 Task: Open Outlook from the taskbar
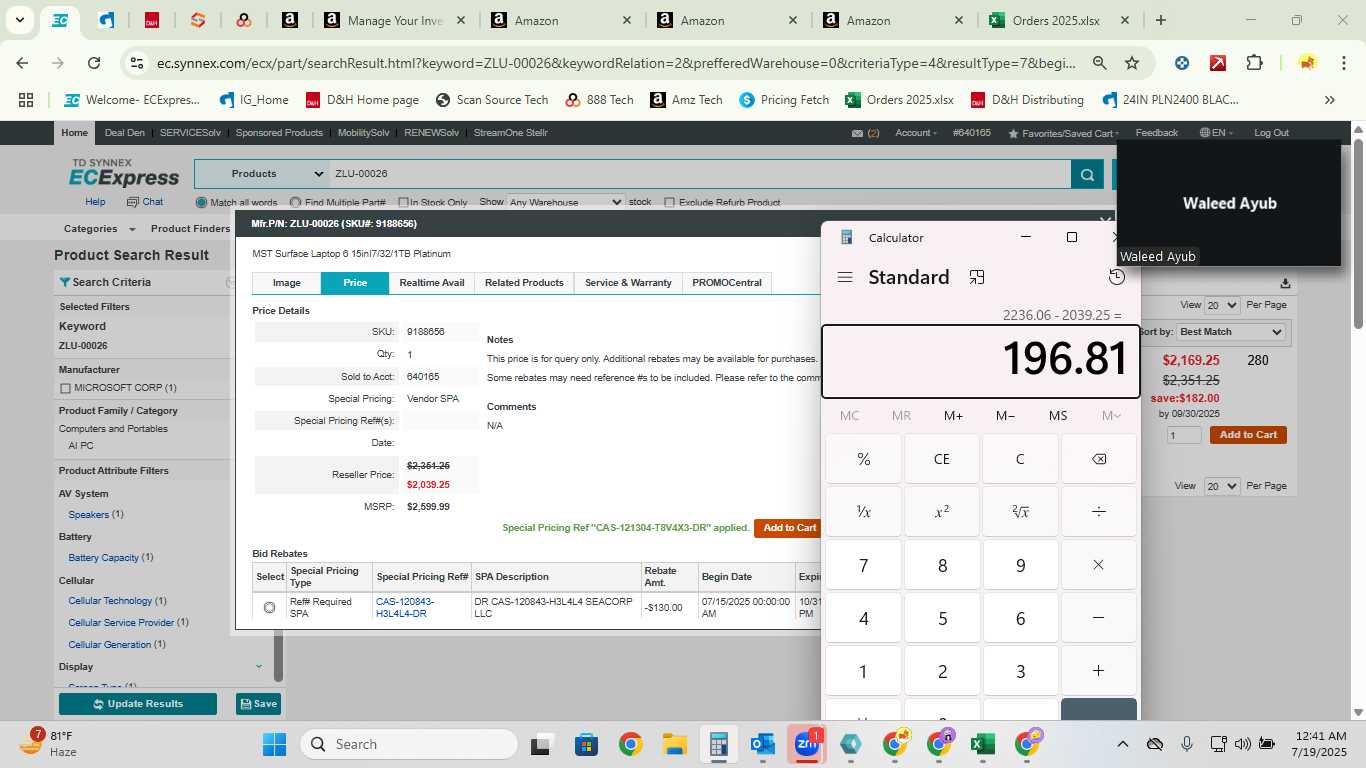click(763, 744)
